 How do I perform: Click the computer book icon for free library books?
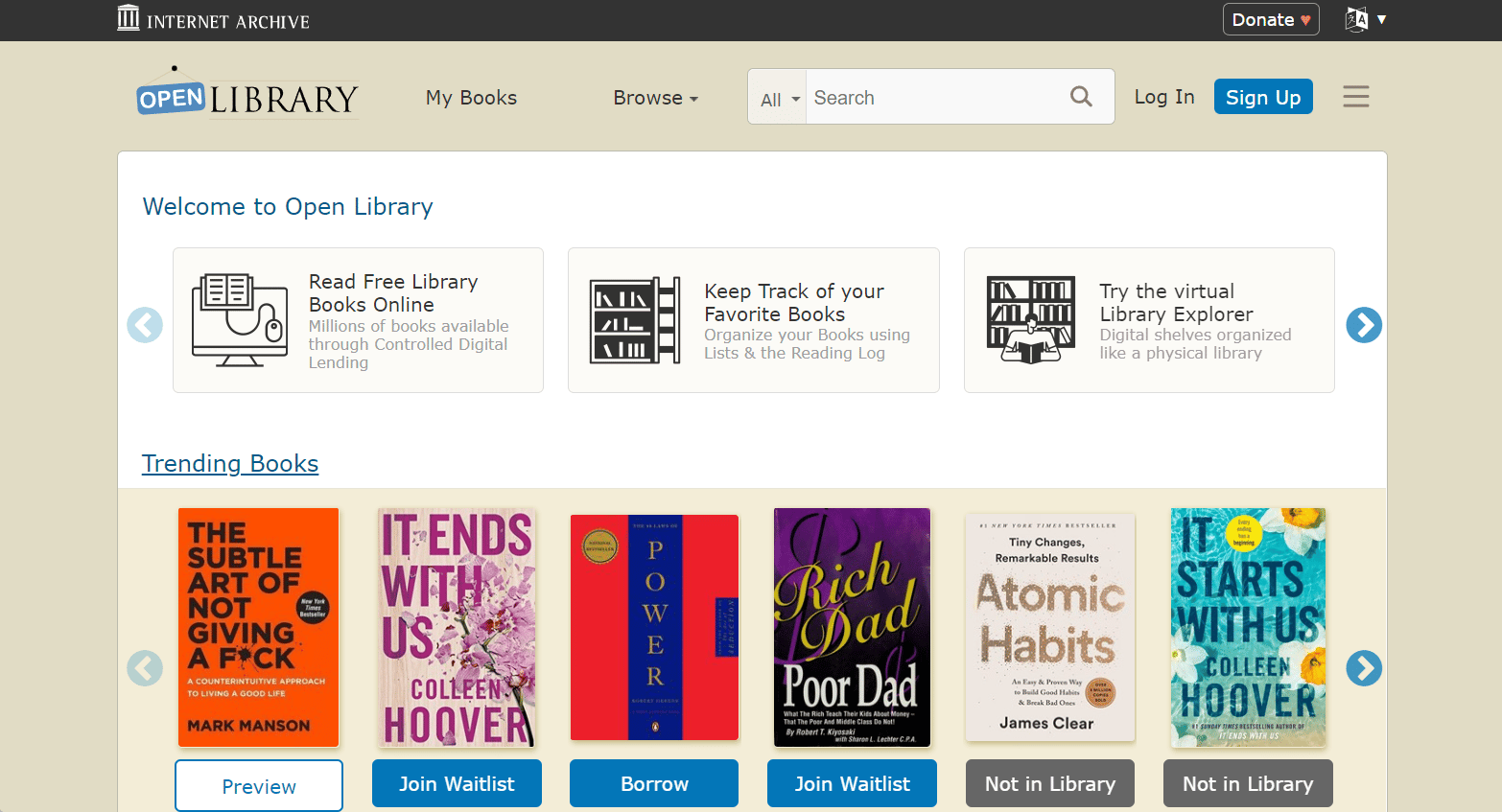pyautogui.click(x=240, y=320)
